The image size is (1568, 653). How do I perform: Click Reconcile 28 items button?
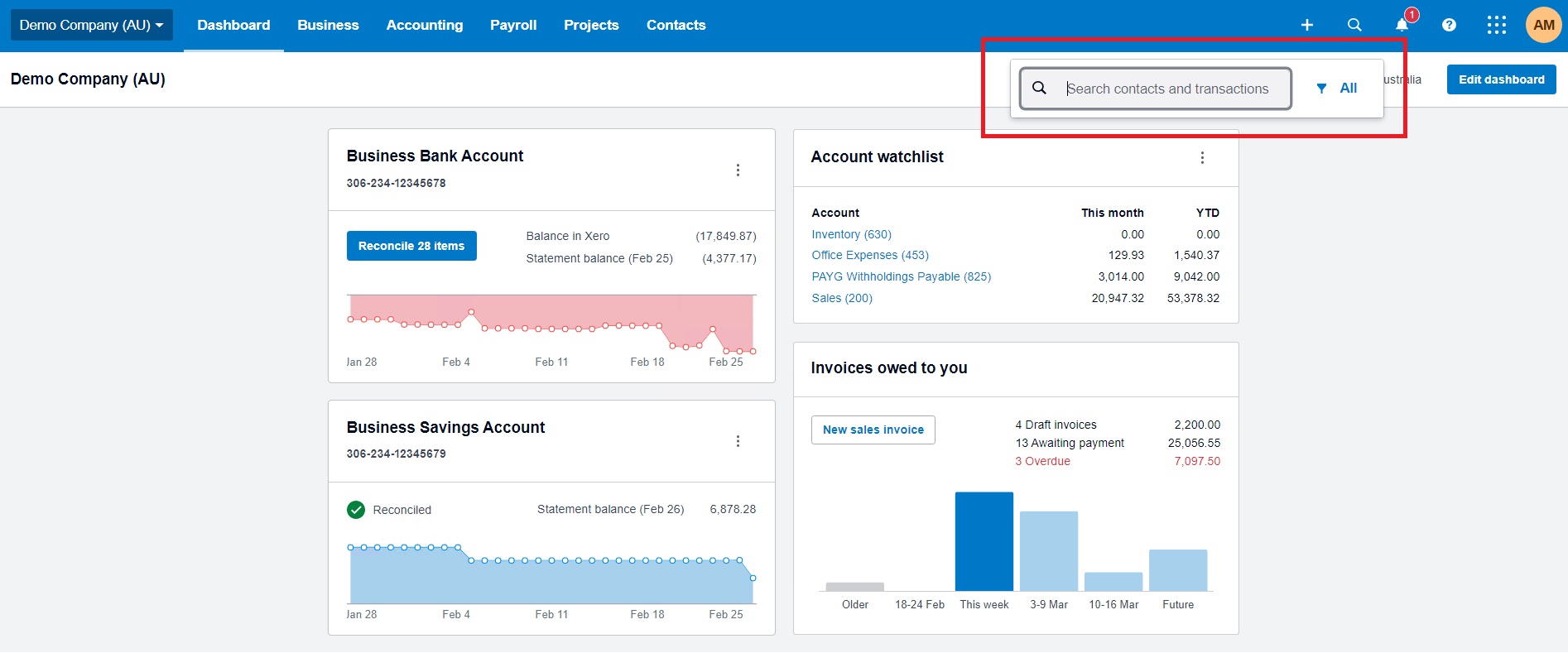pyautogui.click(x=411, y=246)
